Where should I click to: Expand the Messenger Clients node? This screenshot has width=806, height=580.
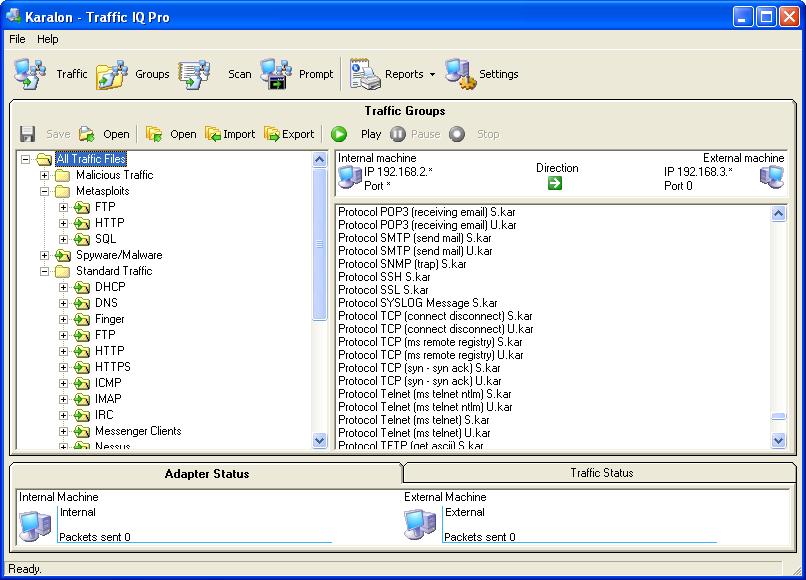coord(63,431)
